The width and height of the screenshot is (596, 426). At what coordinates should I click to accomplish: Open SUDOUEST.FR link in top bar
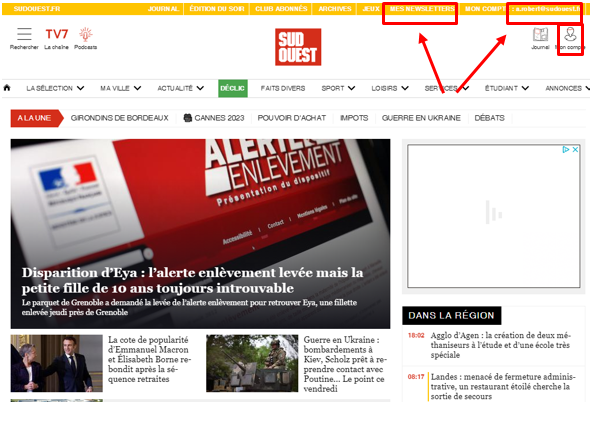(37, 9)
